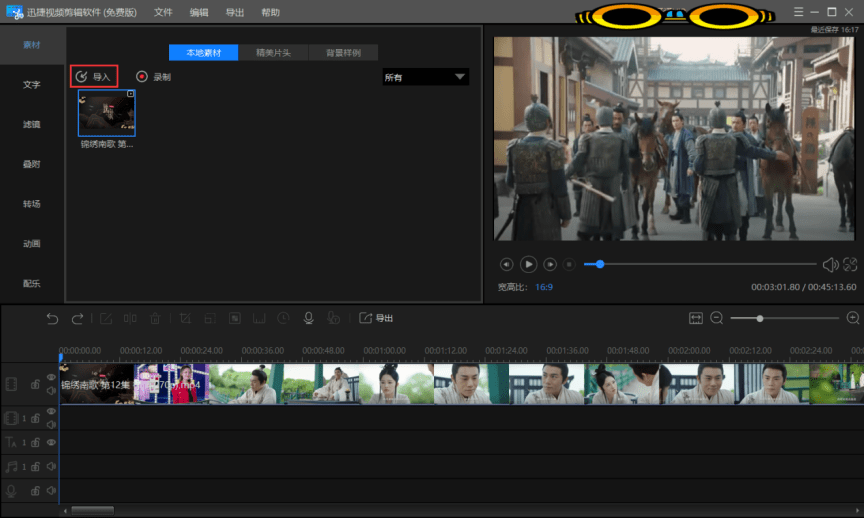Change the 16:9 aspect ratio setting
Screen dimensions: 864x518
pos(543,287)
